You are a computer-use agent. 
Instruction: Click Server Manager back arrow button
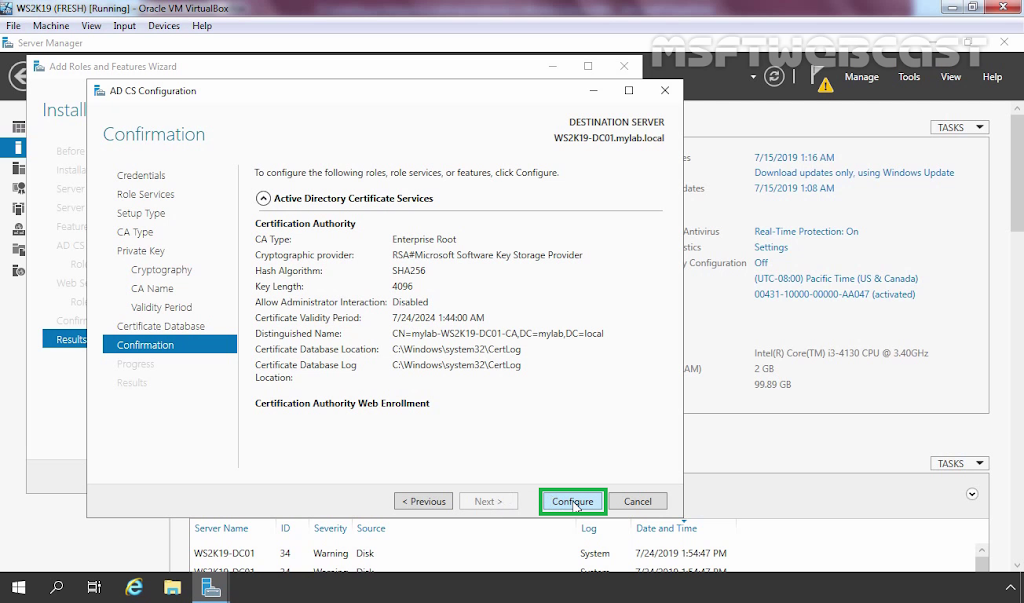click(18, 76)
